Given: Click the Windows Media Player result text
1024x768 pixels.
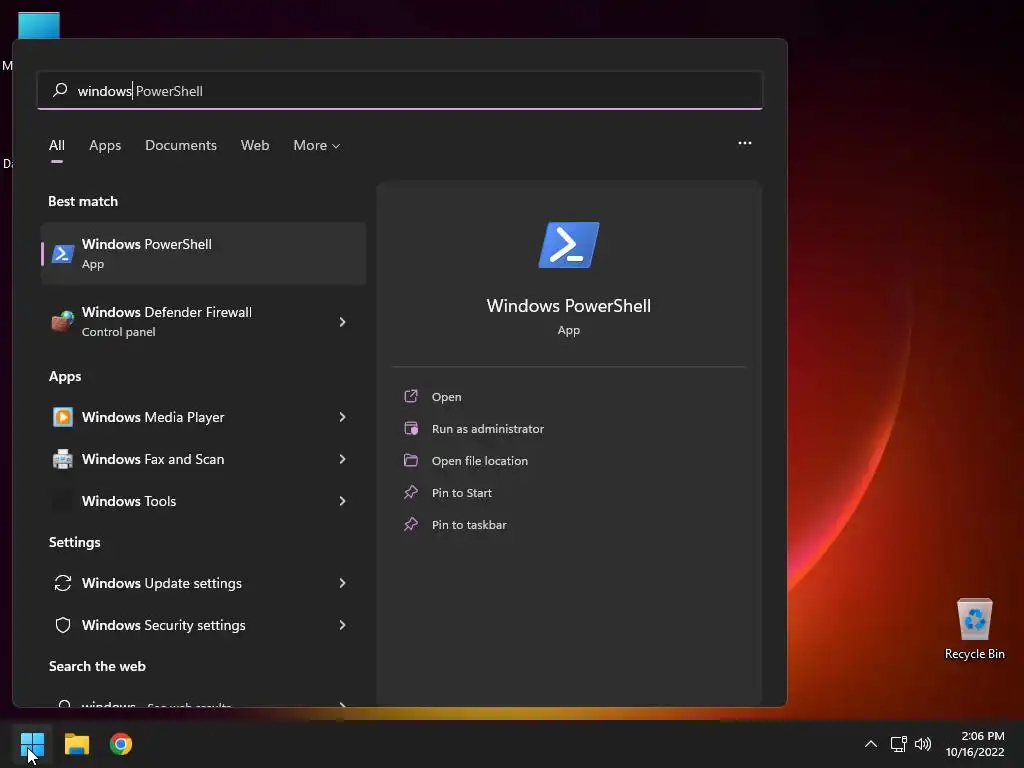Looking at the screenshot, I should [x=153, y=417].
